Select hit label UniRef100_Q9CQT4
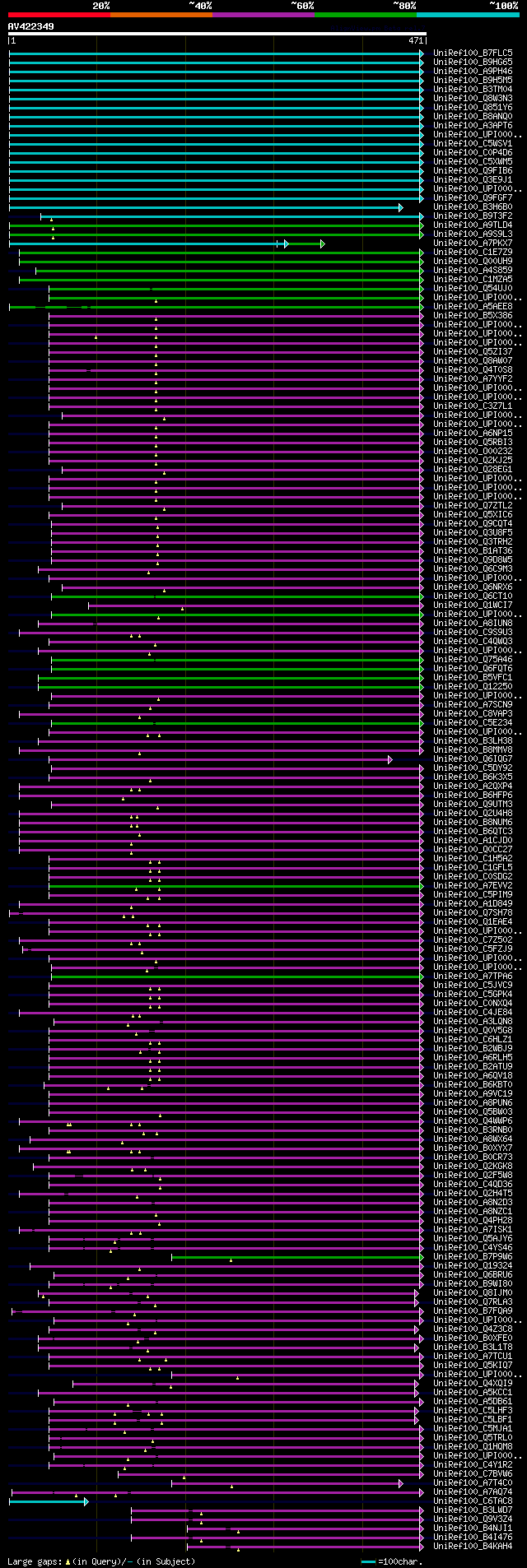 pyautogui.click(x=473, y=524)
